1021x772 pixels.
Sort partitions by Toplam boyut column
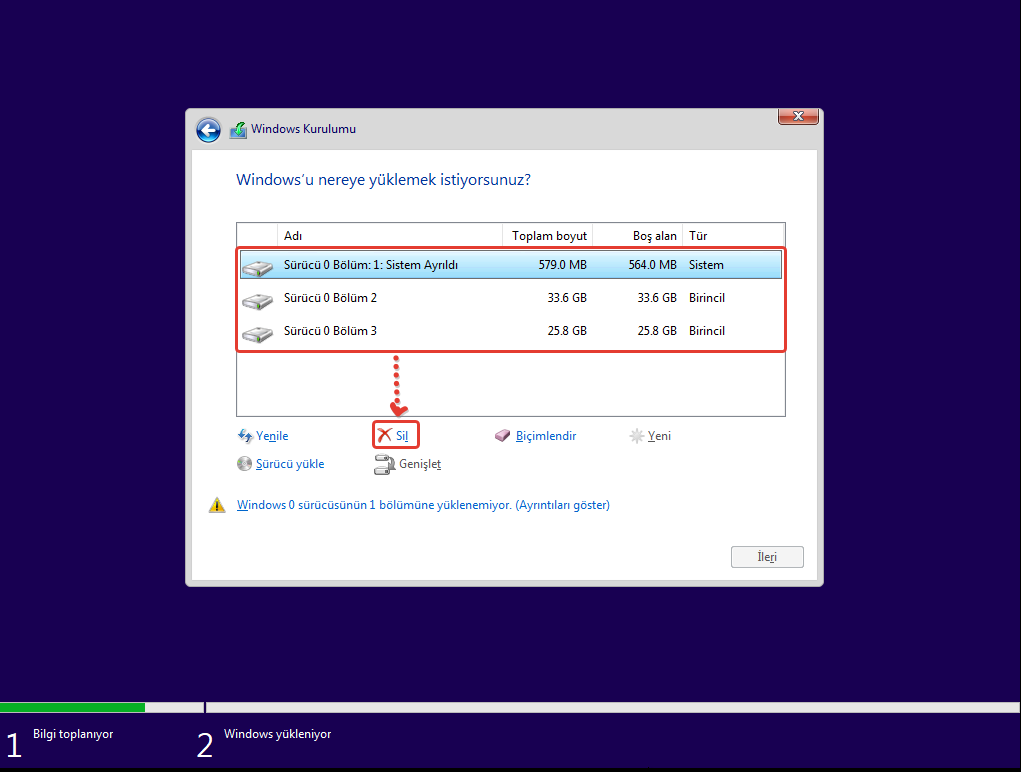tap(548, 236)
